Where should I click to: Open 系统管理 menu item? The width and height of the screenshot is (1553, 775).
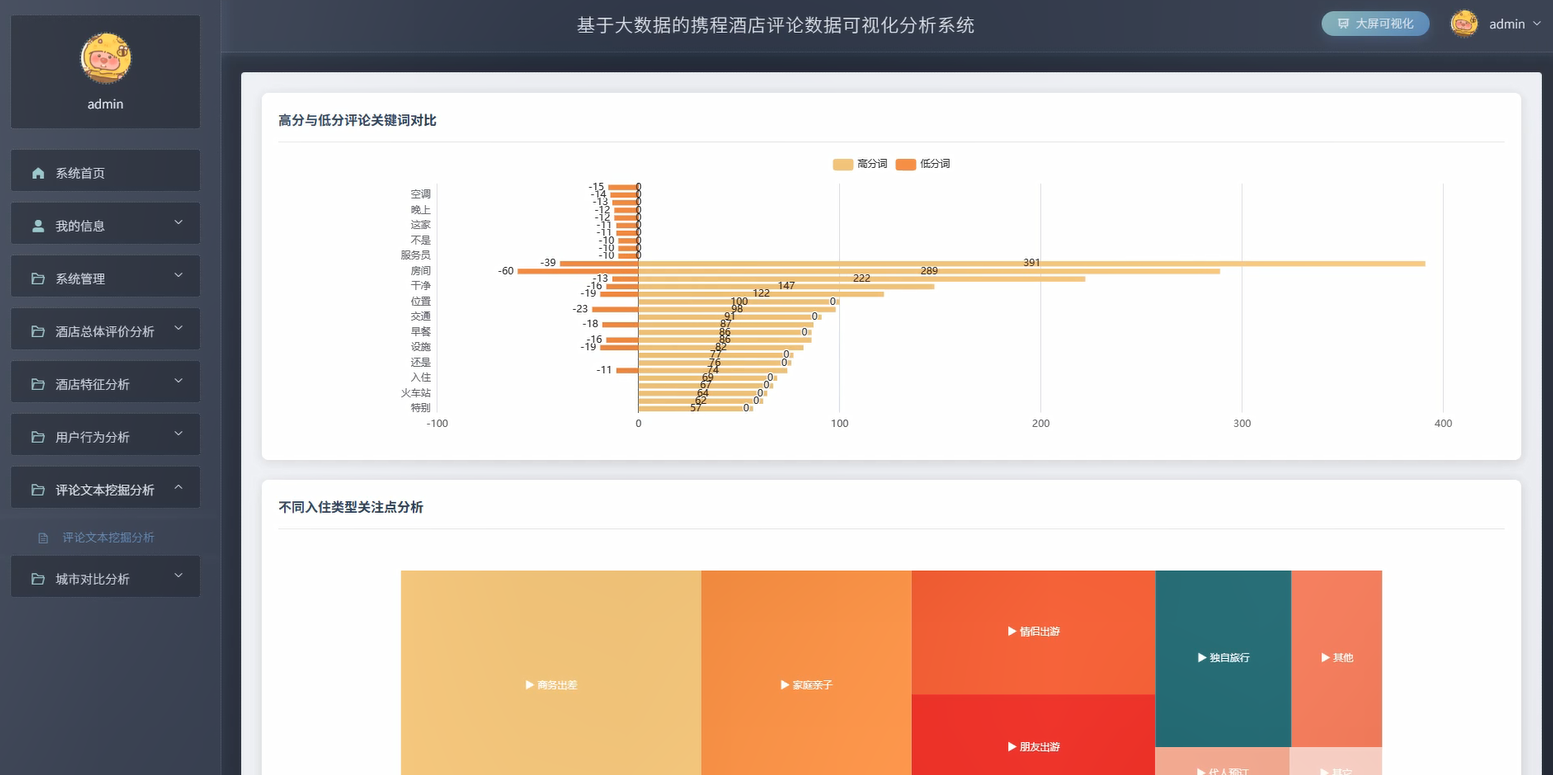(106, 277)
